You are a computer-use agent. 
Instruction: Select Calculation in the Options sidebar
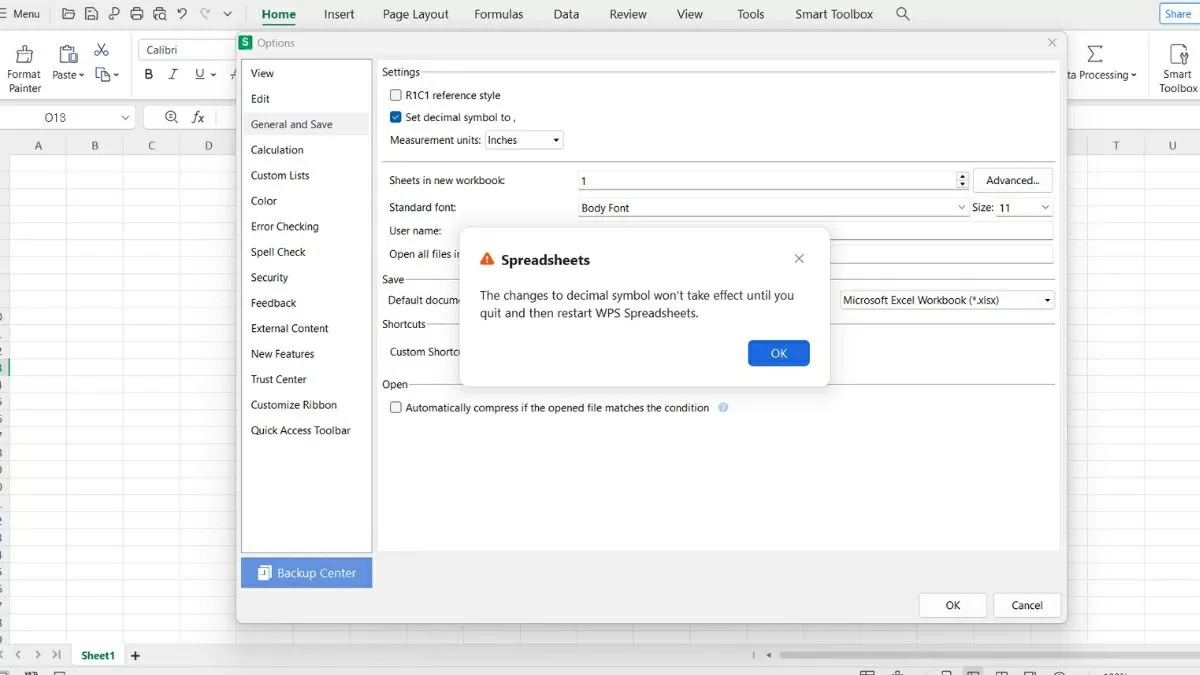point(277,150)
